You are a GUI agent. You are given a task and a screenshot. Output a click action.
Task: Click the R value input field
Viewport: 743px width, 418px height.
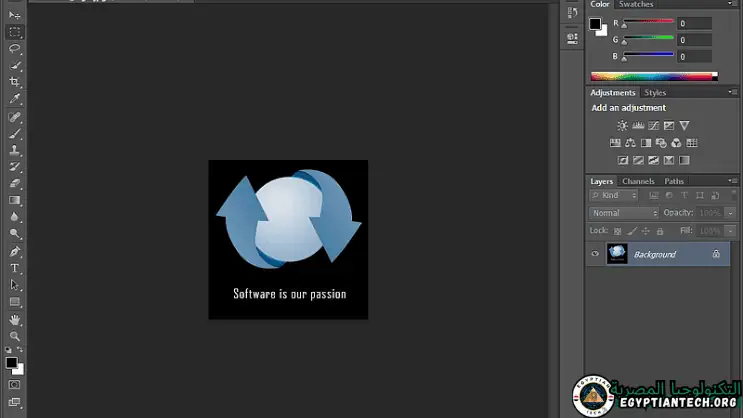695,23
